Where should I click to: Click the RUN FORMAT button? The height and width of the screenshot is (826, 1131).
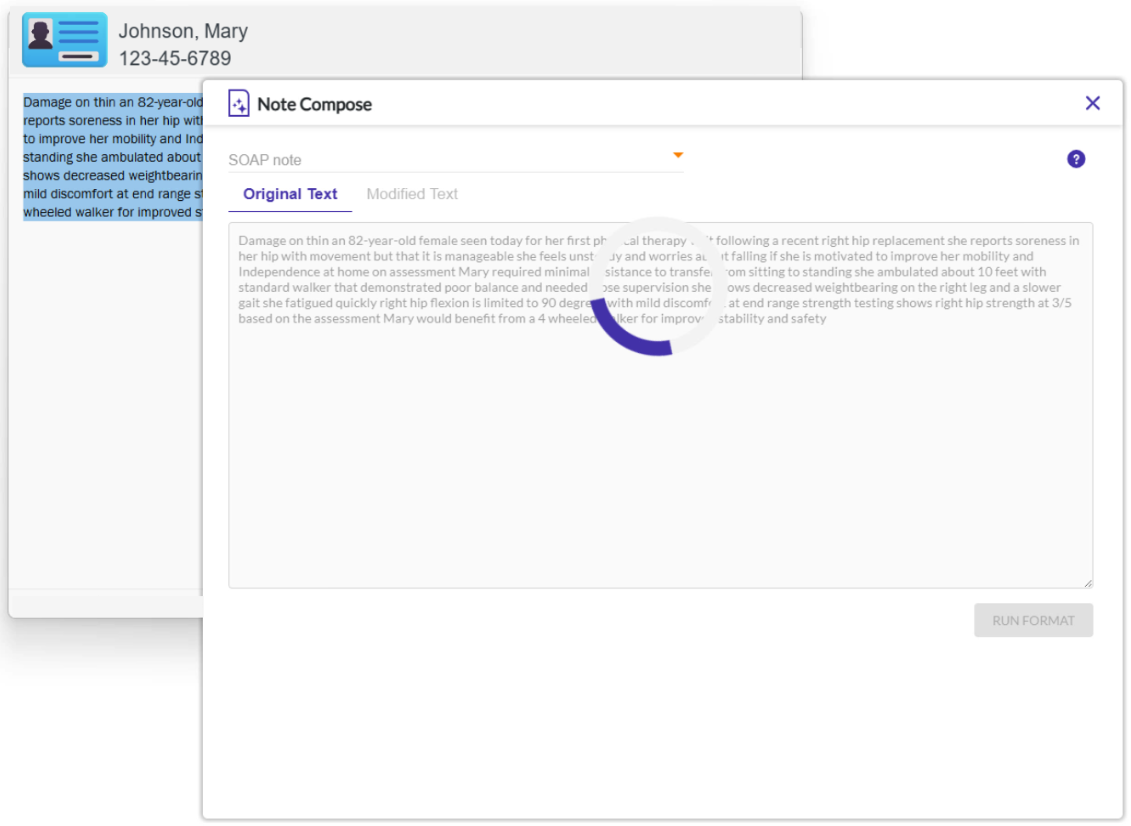(1033, 620)
